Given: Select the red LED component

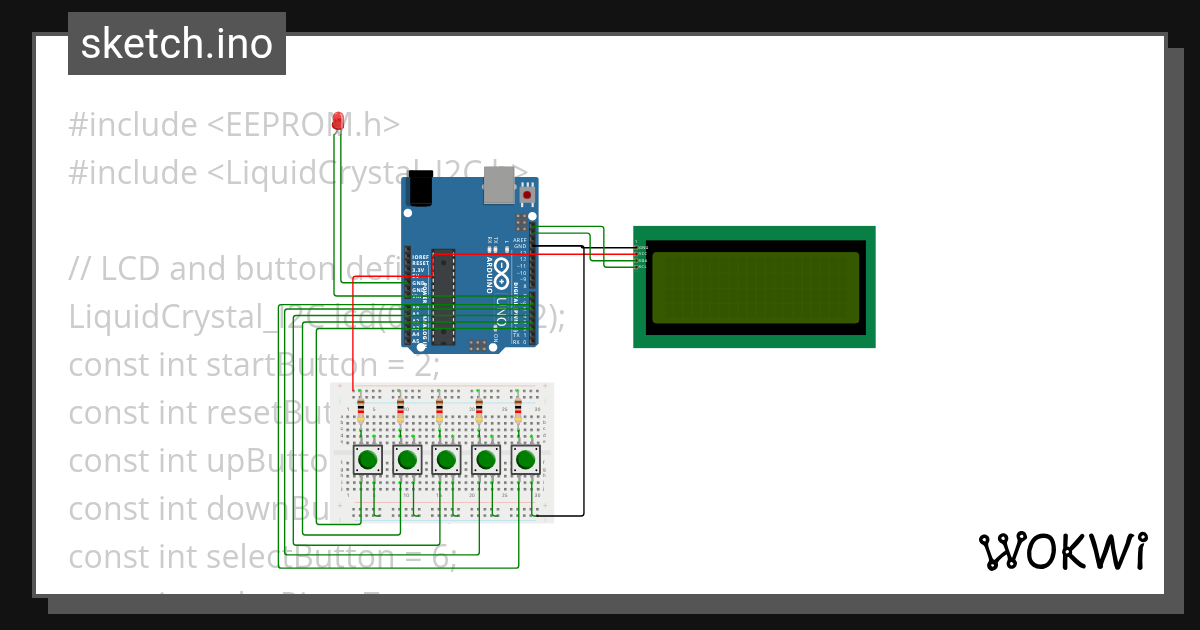Looking at the screenshot, I should click(340, 120).
